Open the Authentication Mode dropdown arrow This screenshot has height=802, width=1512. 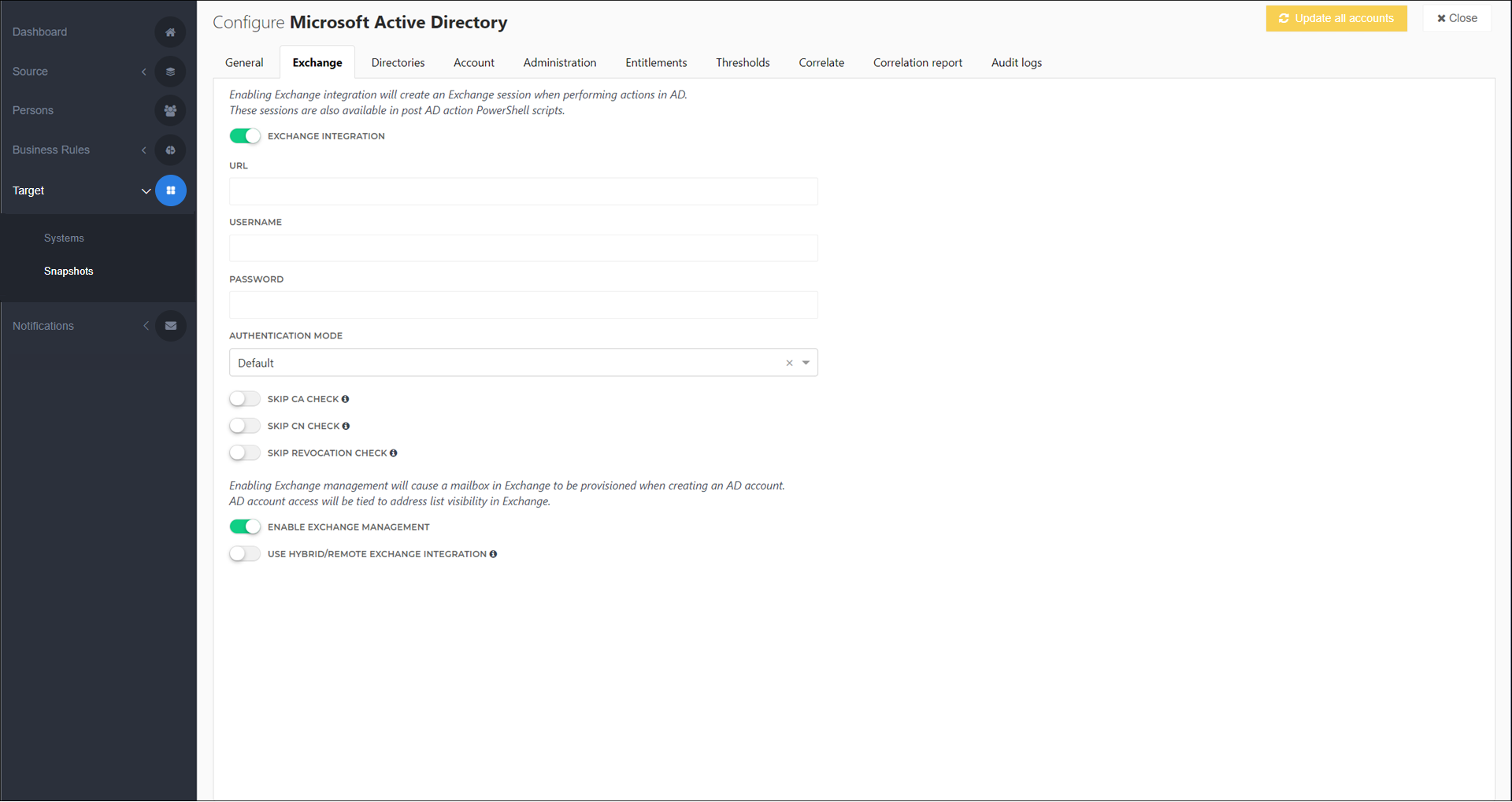point(806,363)
